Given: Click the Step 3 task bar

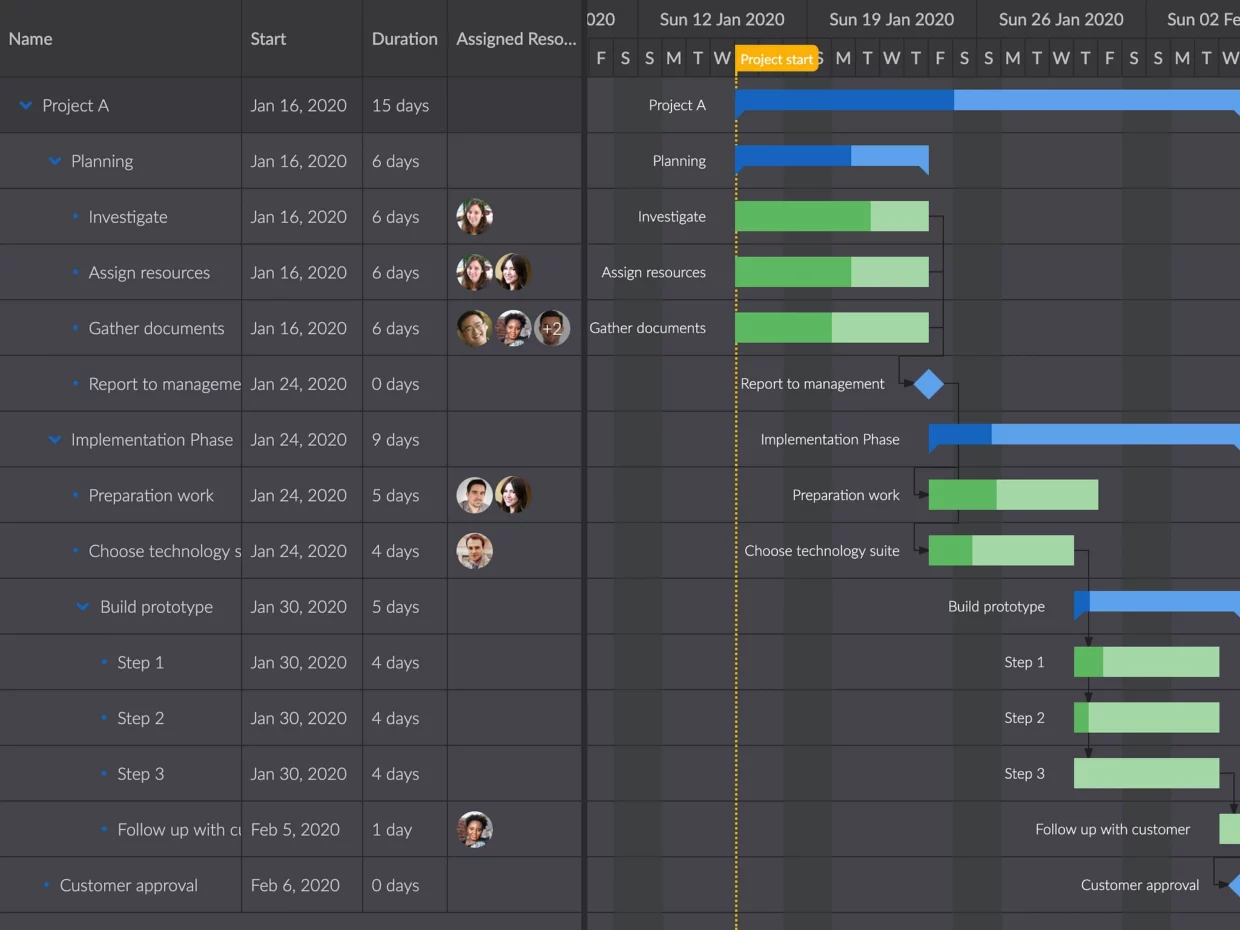Looking at the screenshot, I should [1146, 774].
